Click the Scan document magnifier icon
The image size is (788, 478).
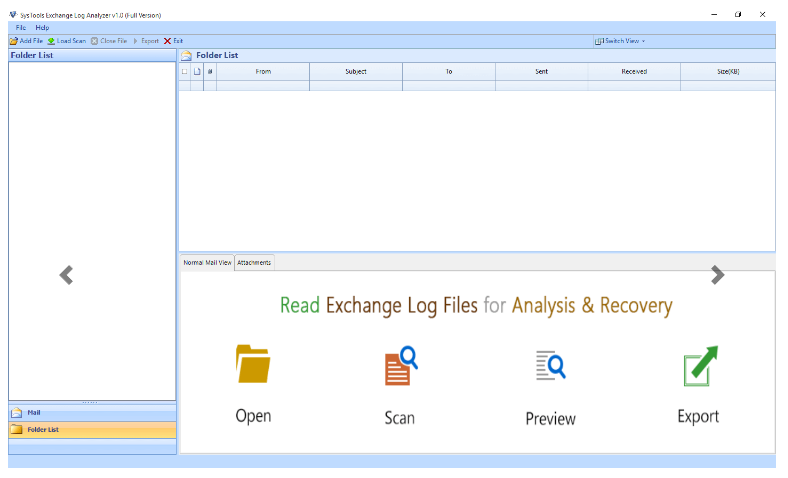point(400,366)
